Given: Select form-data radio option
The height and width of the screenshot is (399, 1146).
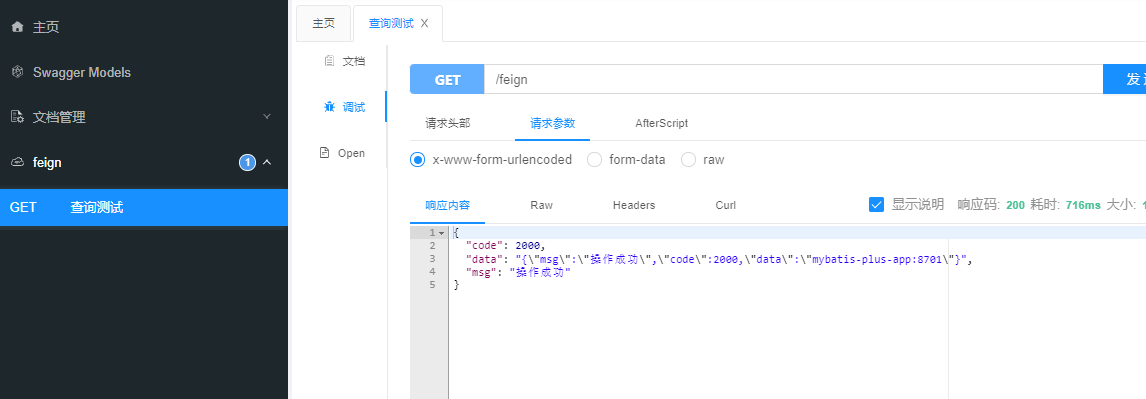Looking at the screenshot, I should (x=595, y=159).
